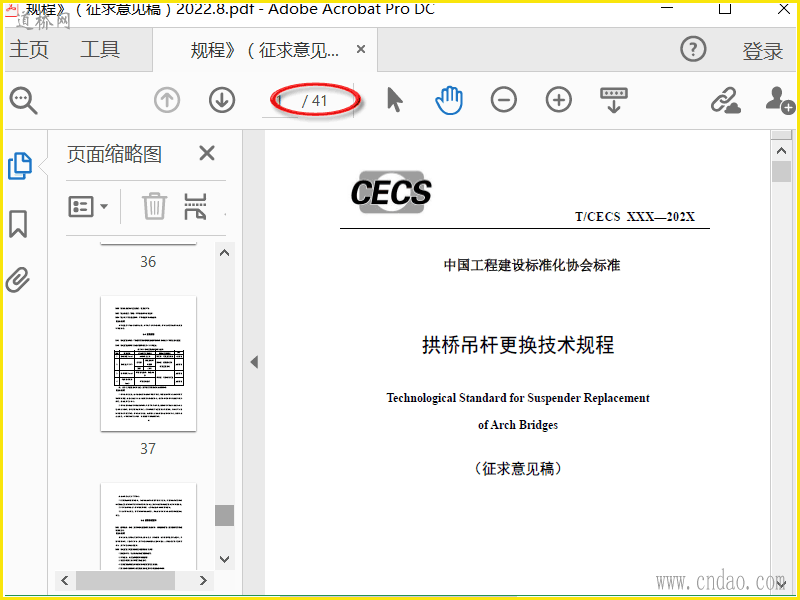800x600 pixels.
Task: Click the English title line Technological Standard for Suspender Replacement
Action: click(518, 398)
